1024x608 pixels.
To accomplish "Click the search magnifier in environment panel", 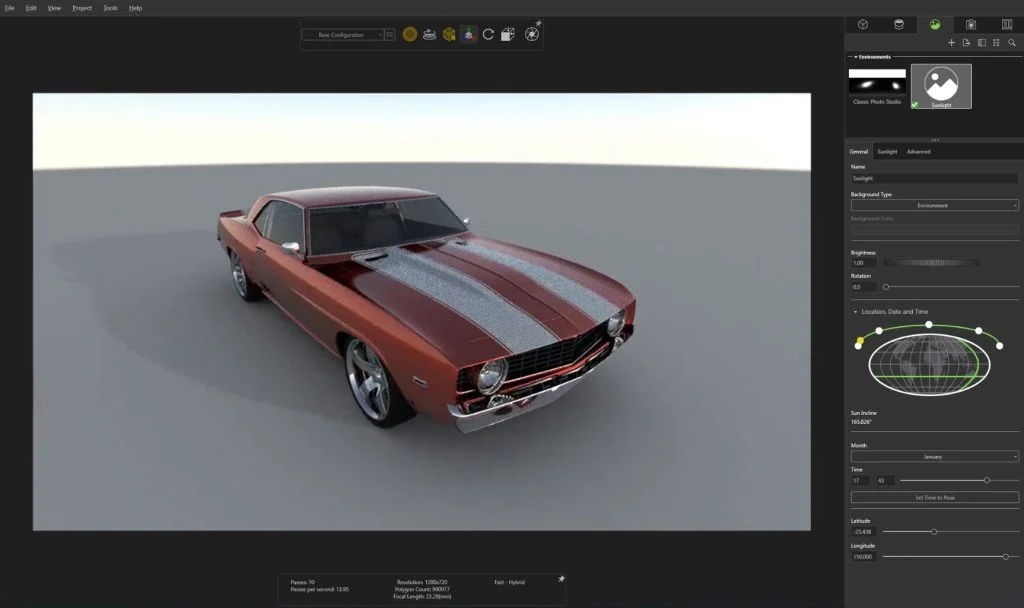I will click(x=1012, y=43).
